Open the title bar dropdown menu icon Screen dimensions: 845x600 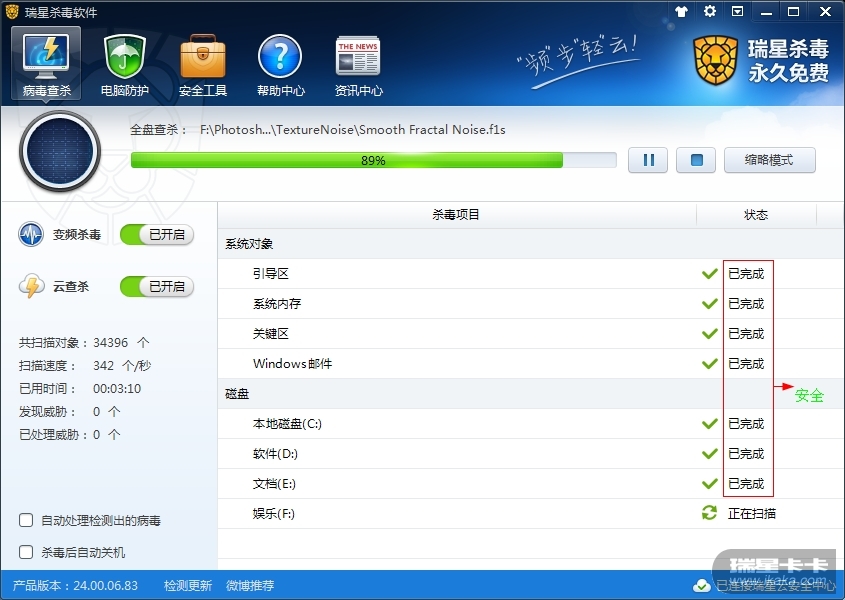click(x=737, y=11)
